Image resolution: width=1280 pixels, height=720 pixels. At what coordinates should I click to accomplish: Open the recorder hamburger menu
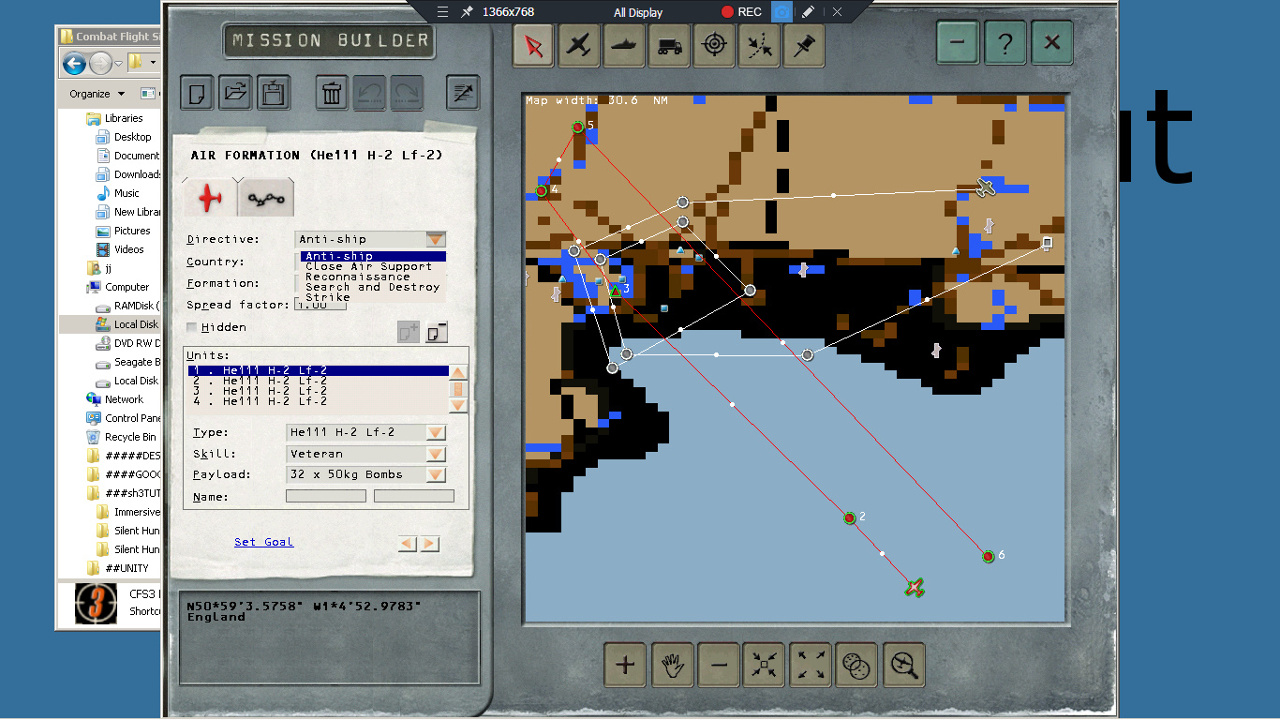[x=442, y=12]
